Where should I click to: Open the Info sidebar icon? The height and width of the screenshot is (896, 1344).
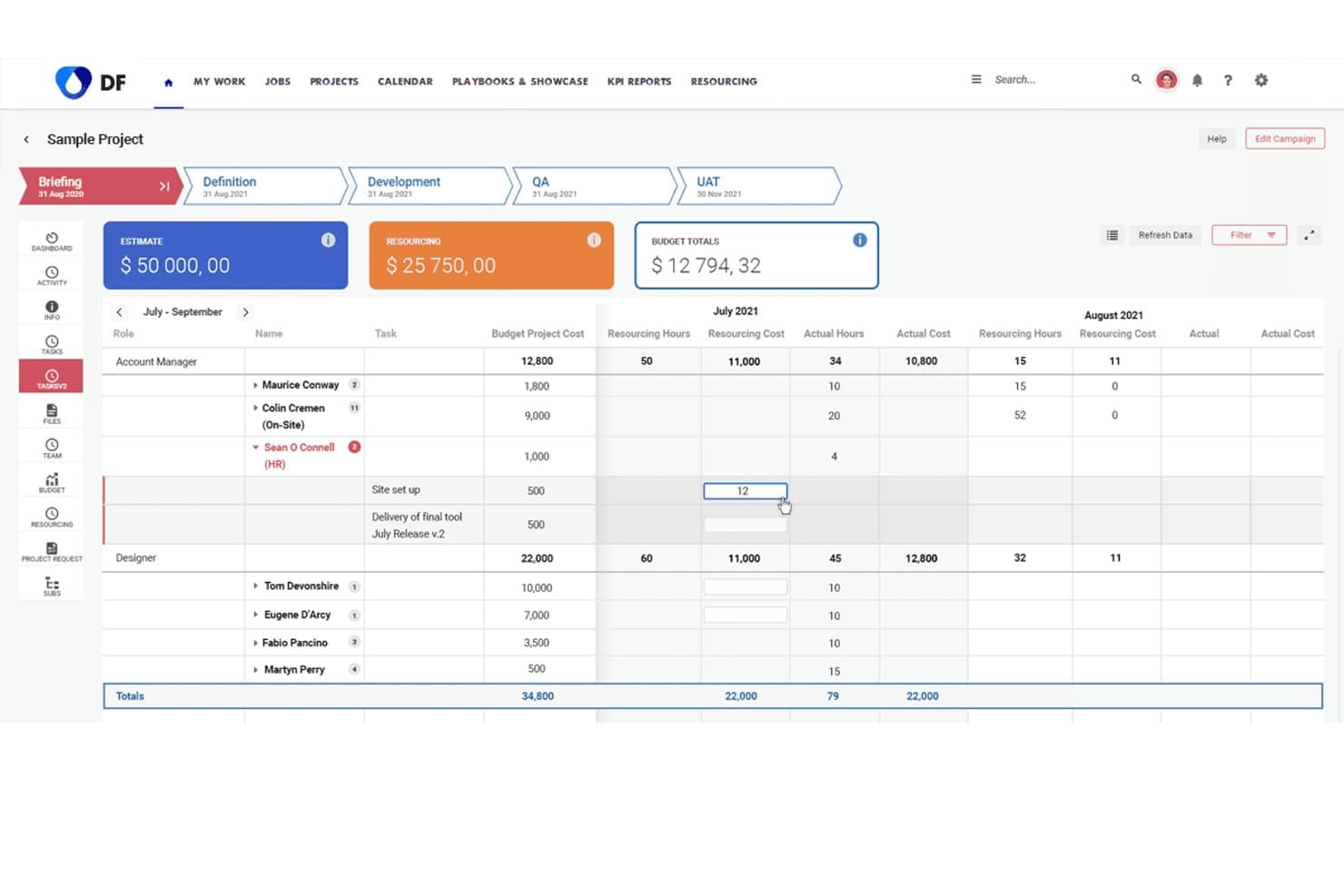tap(52, 308)
